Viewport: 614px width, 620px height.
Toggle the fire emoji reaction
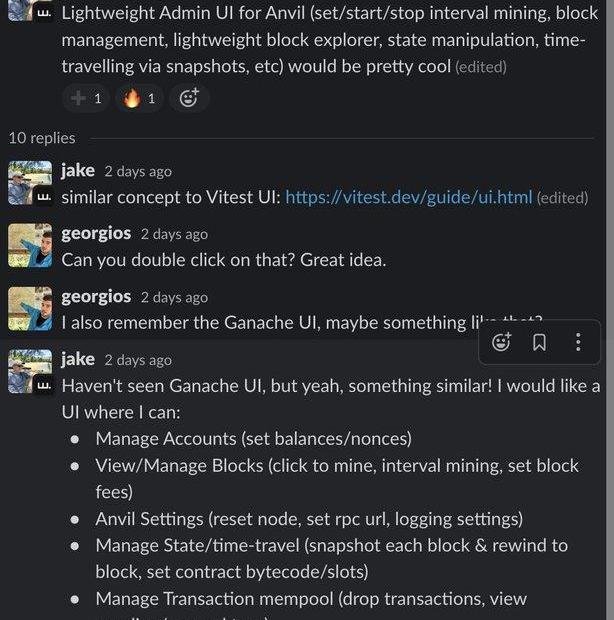[x=140, y=98]
